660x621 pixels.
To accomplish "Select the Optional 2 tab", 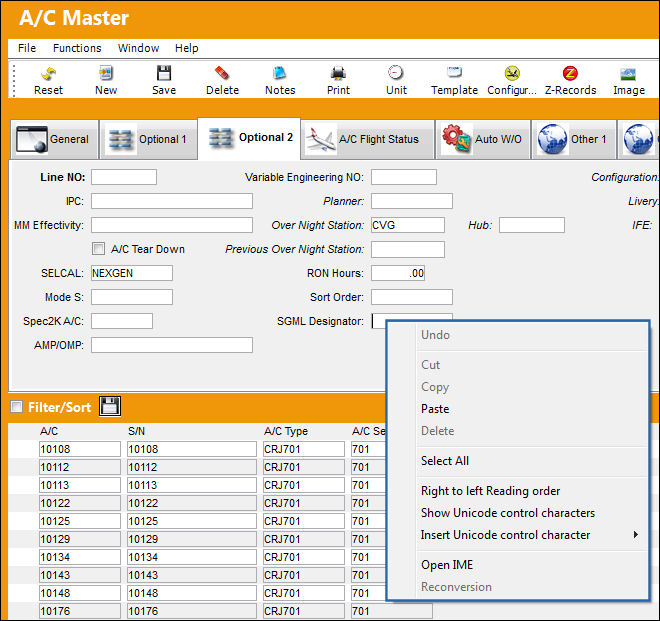I will click(x=249, y=138).
